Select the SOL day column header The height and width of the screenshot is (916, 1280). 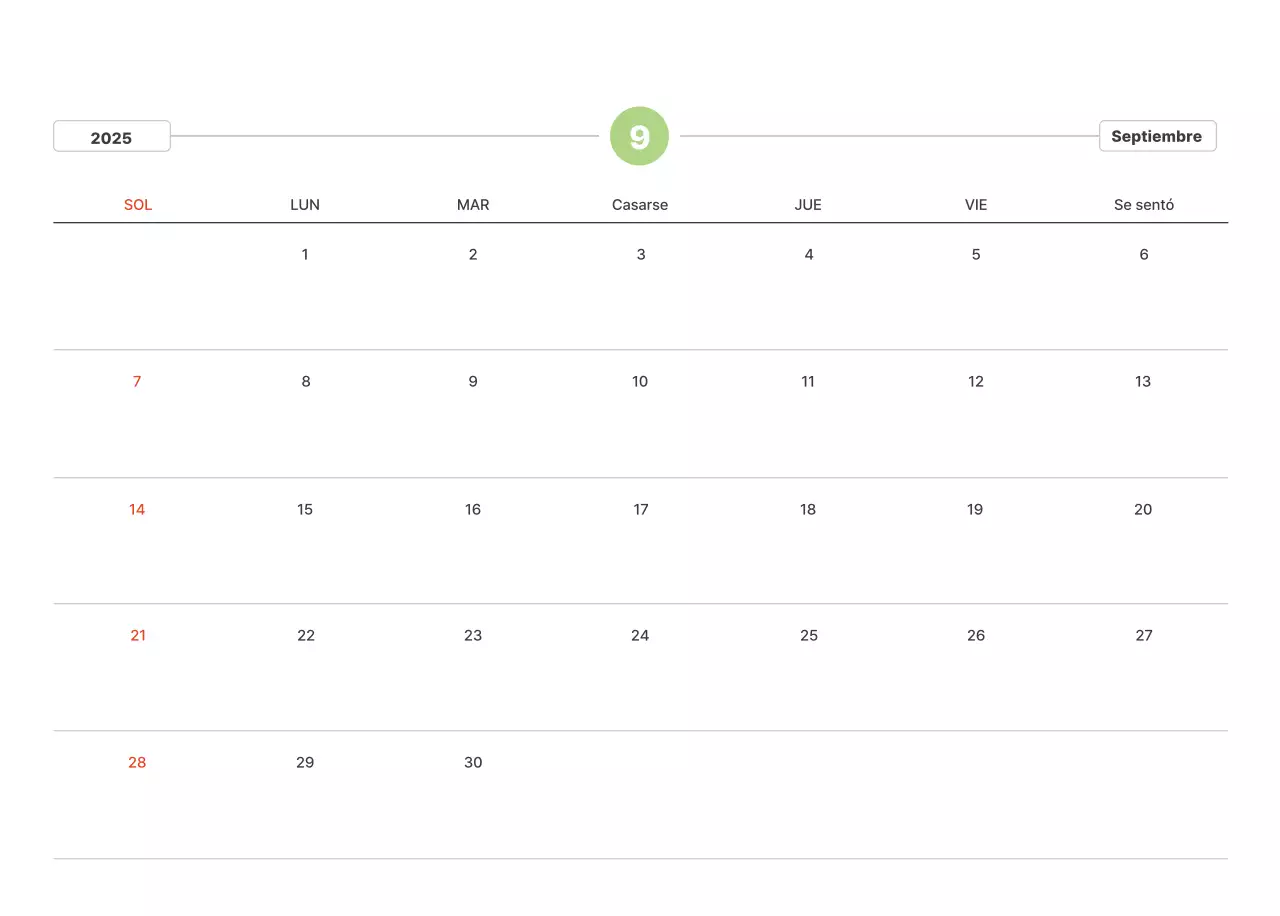[x=138, y=205]
